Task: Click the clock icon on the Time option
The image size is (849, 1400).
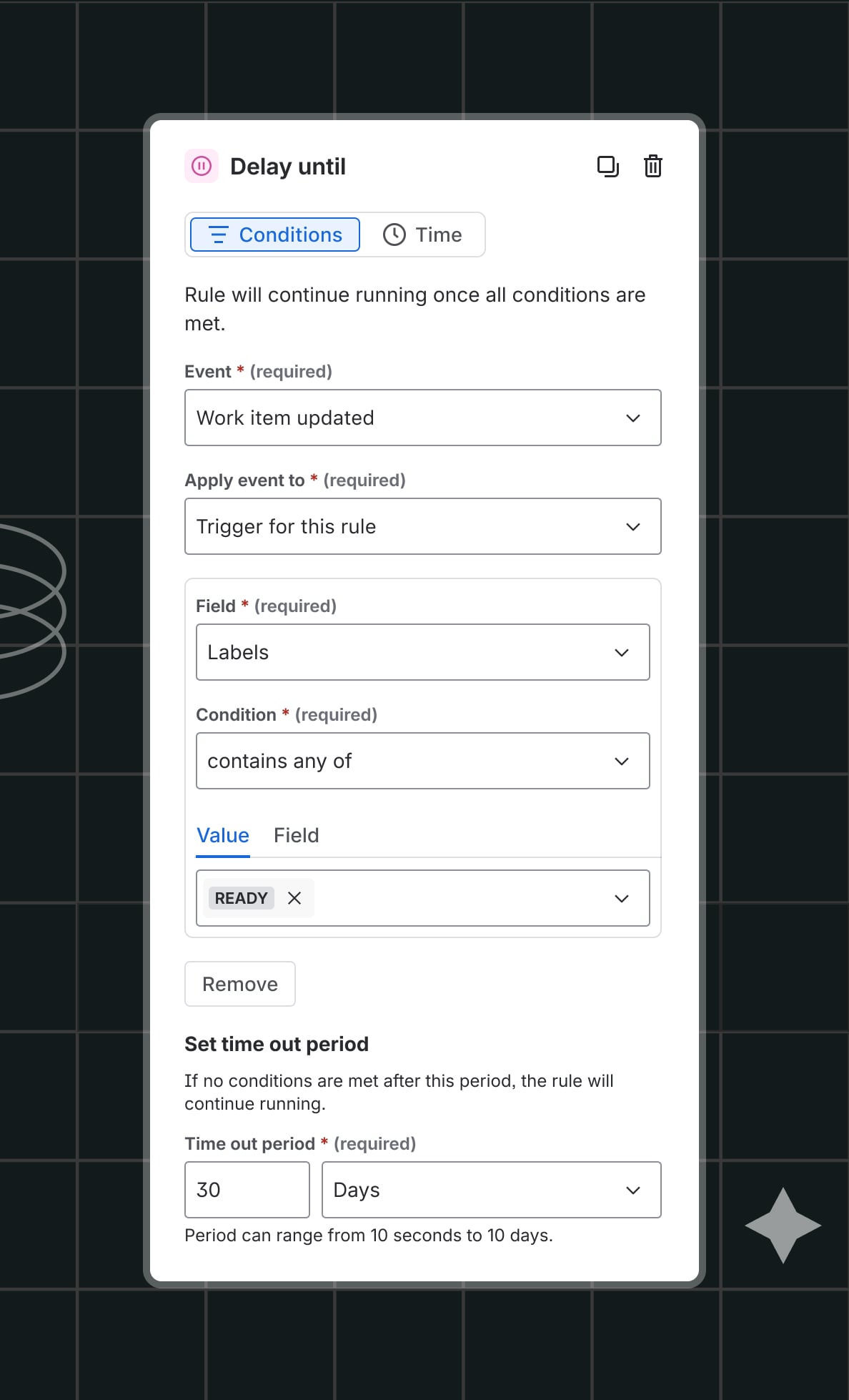Action: [x=394, y=235]
